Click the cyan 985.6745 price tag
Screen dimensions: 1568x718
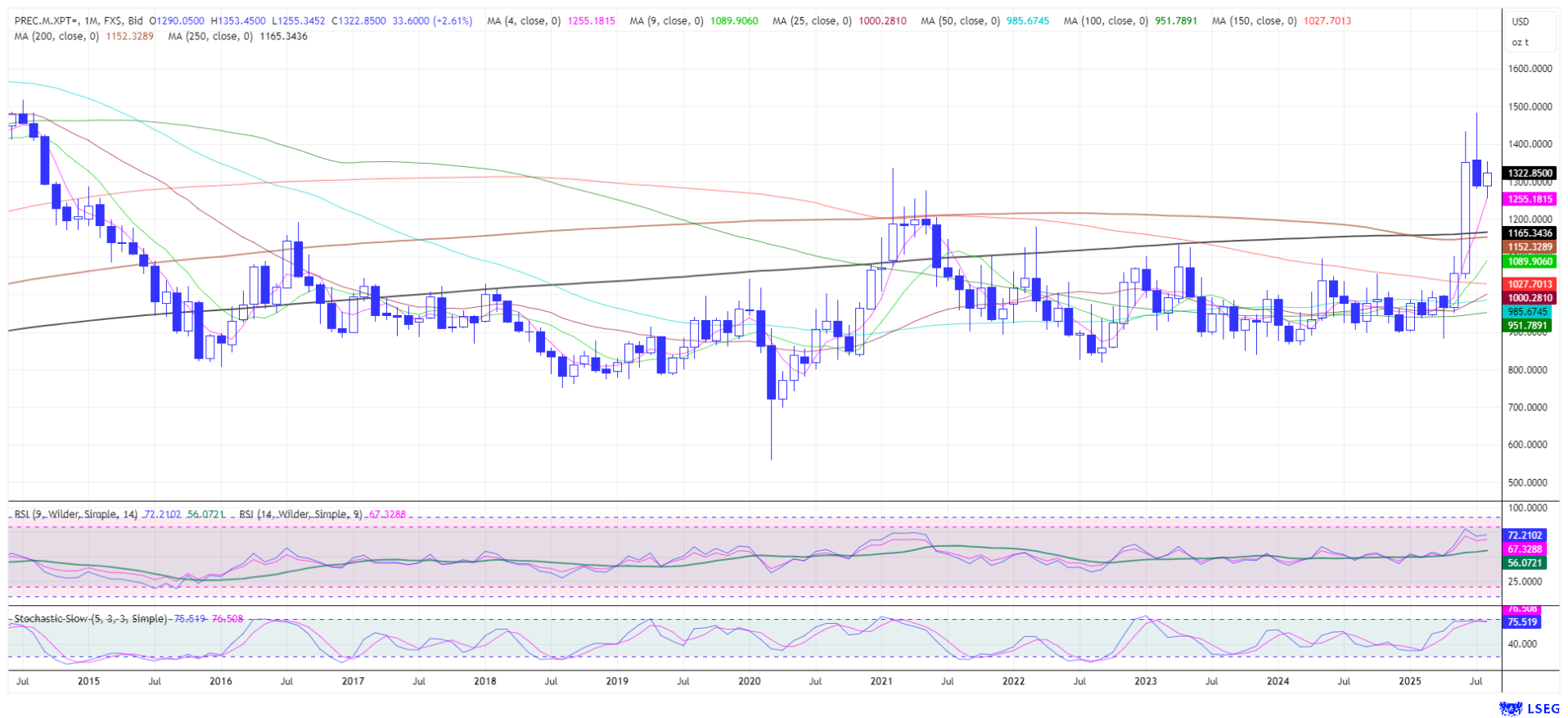(1527, 312)
